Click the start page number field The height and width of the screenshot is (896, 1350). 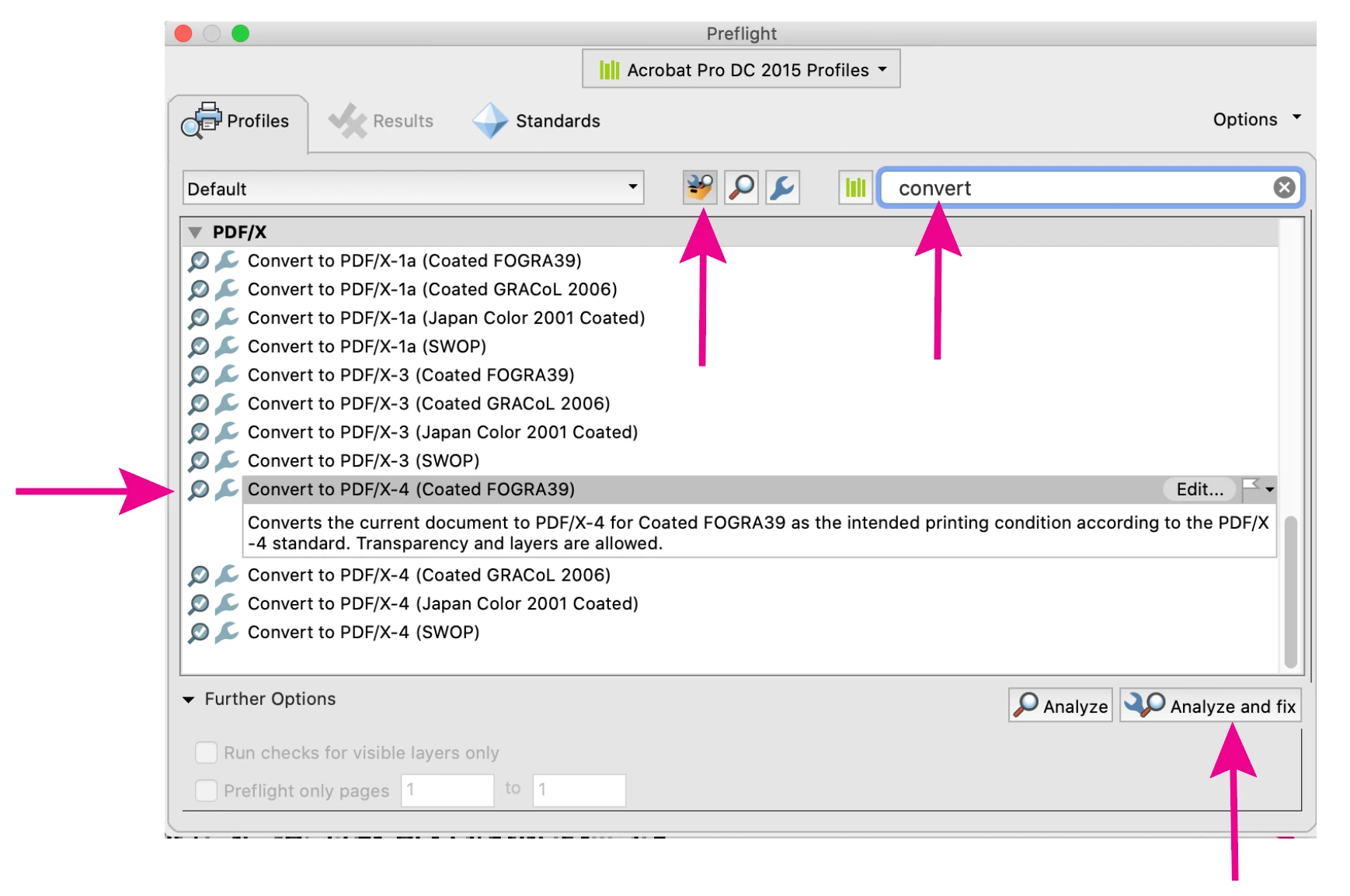click(447, 790)
